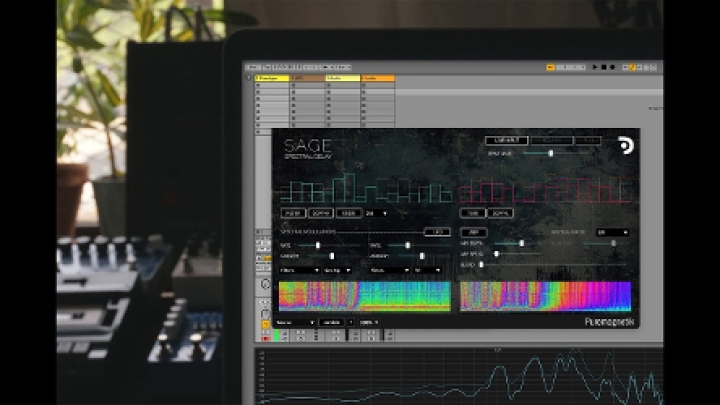Select the brown second track header
The width and height of the screenshot is (720, 405).
(x=308, y=79)
